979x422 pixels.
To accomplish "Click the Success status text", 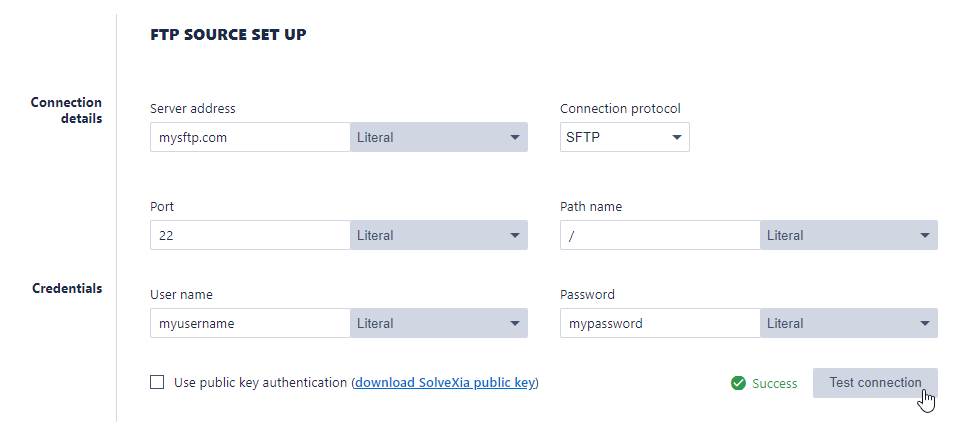I will 774,383.
